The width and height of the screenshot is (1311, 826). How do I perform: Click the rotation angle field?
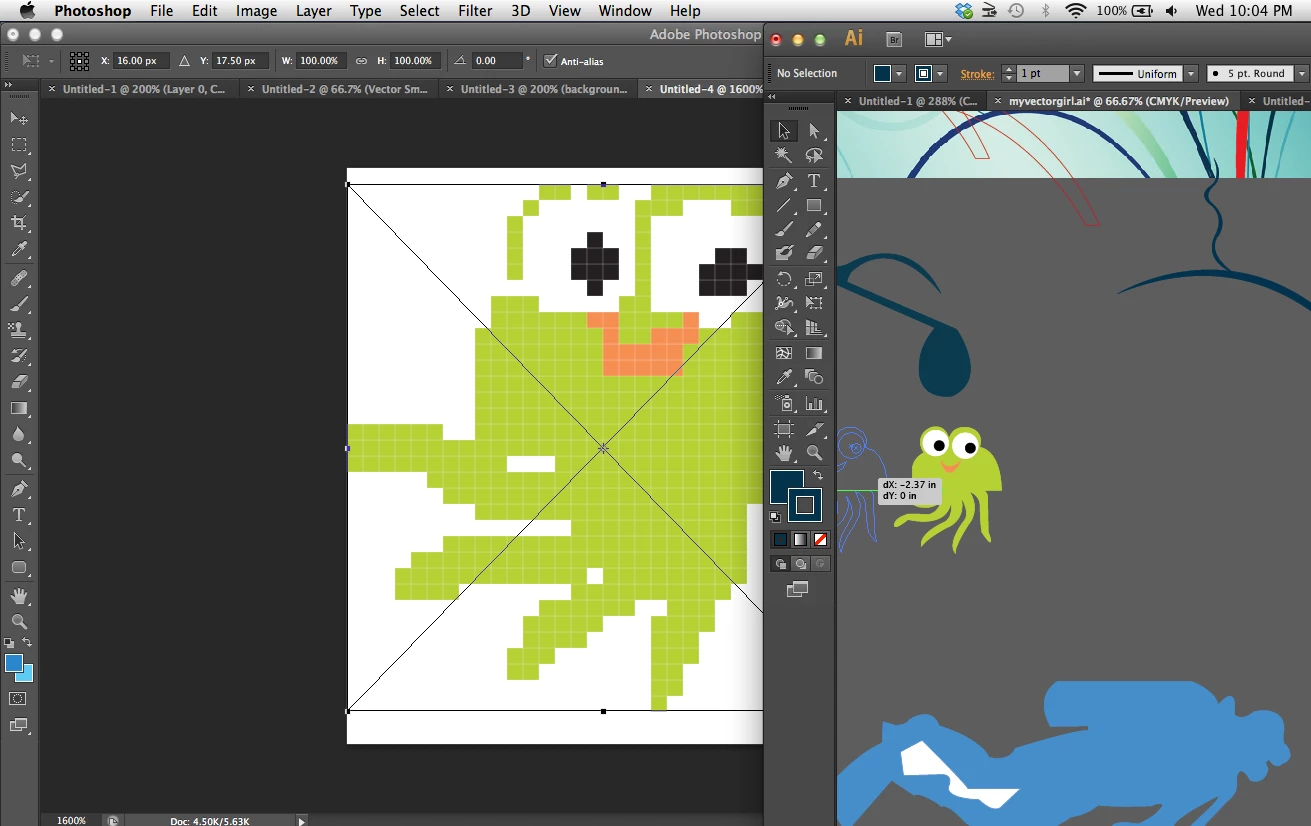pyautogui.click(x=496, y=61)
